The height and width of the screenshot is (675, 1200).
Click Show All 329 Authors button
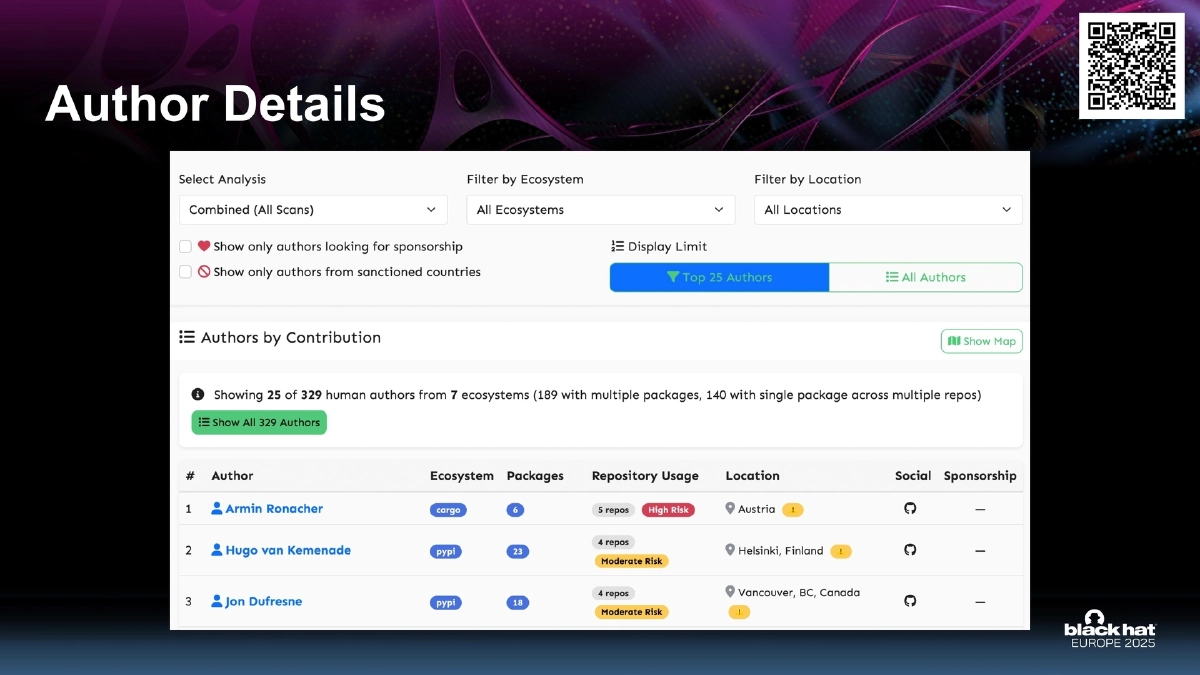pos(259,422)
